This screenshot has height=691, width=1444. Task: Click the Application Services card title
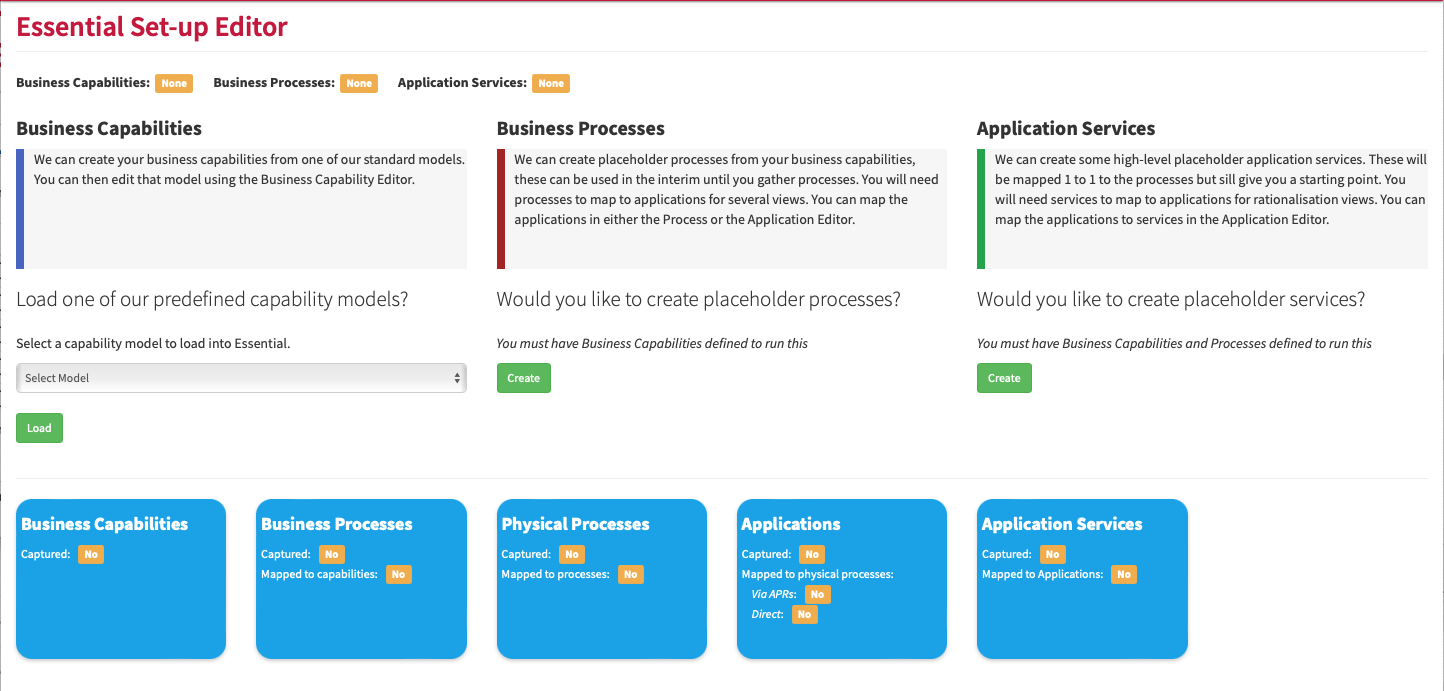point(1062,524)
